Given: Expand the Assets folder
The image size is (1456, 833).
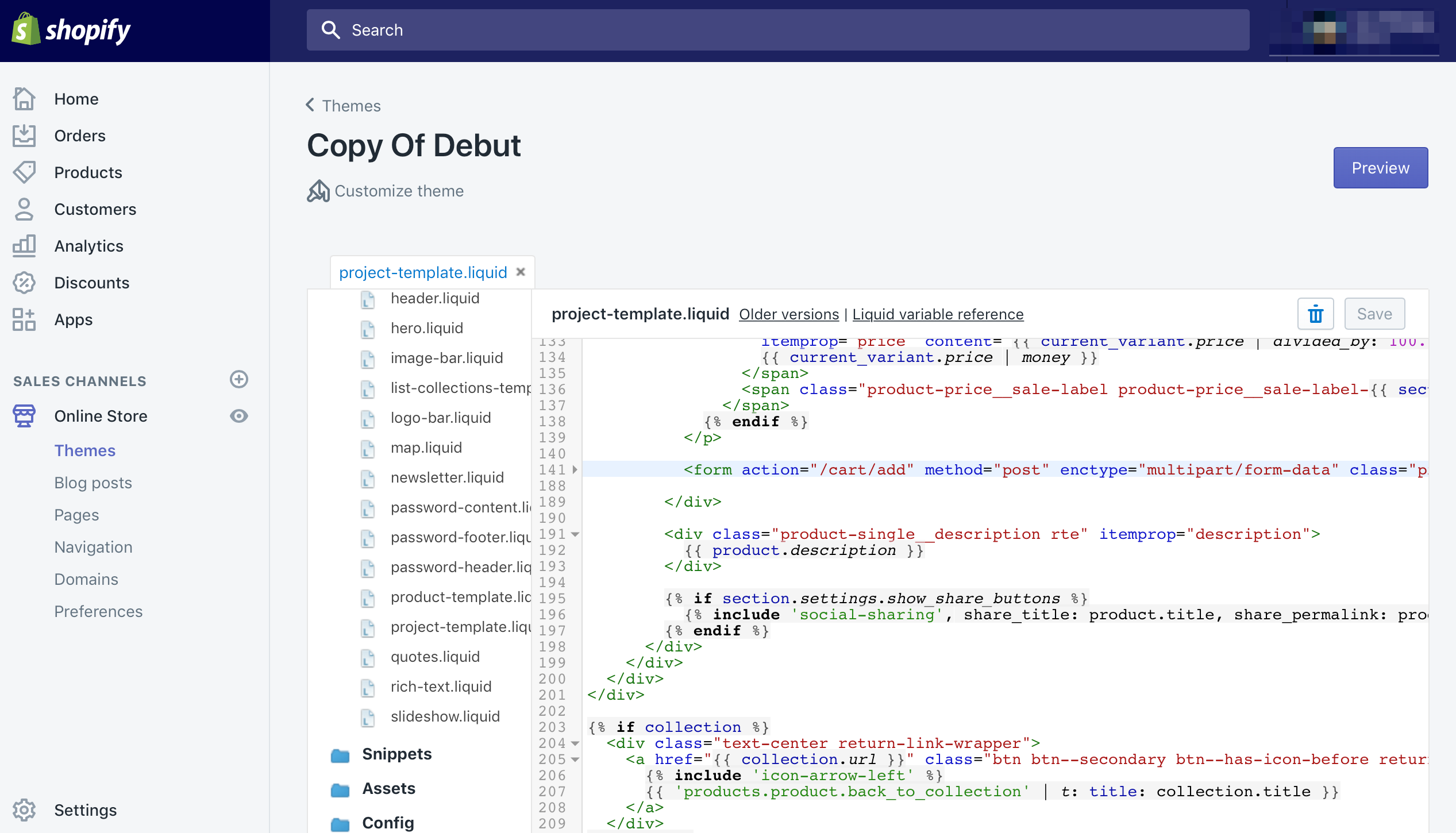Looking at the screenshot, I should pyautogui.click(x=388, y=788).
